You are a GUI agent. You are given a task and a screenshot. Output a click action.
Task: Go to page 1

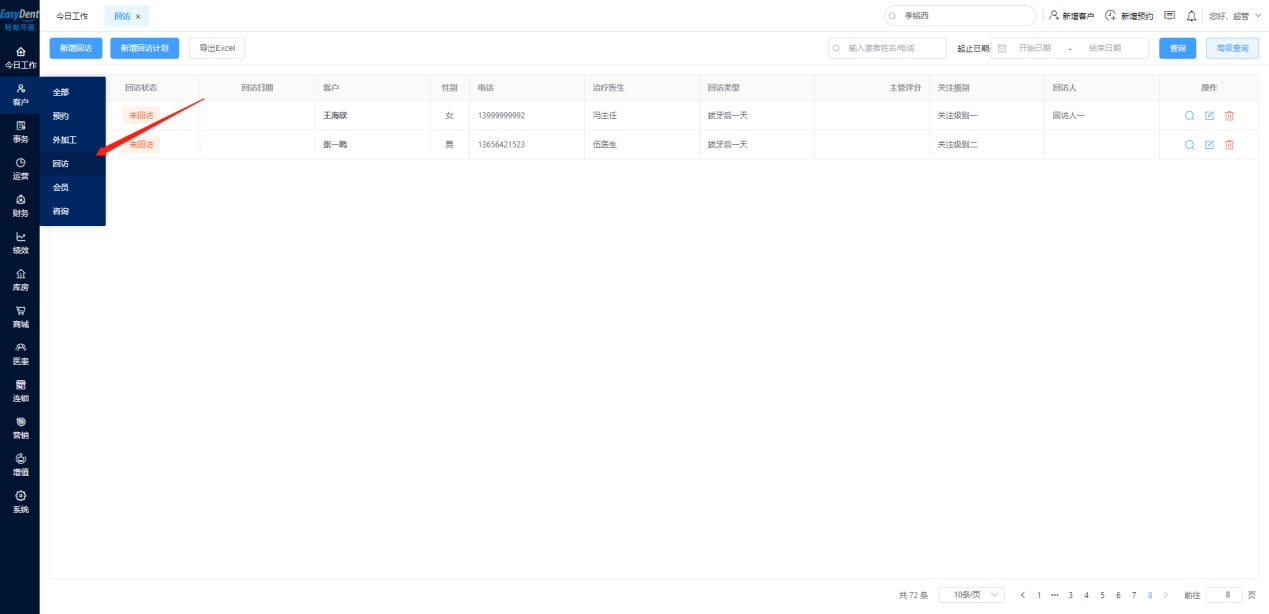[1039, 595]
